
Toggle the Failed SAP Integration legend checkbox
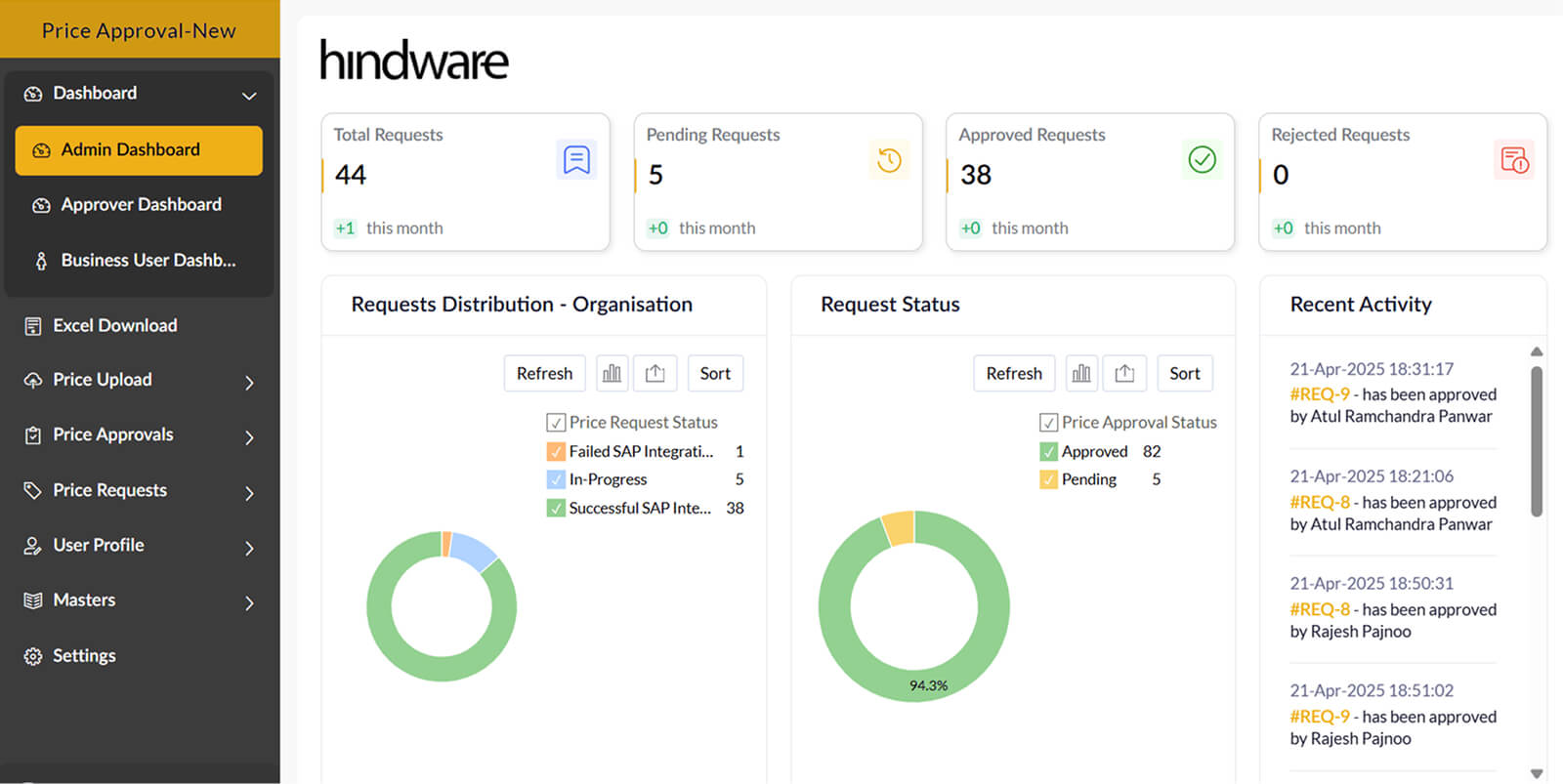(556, 452)
